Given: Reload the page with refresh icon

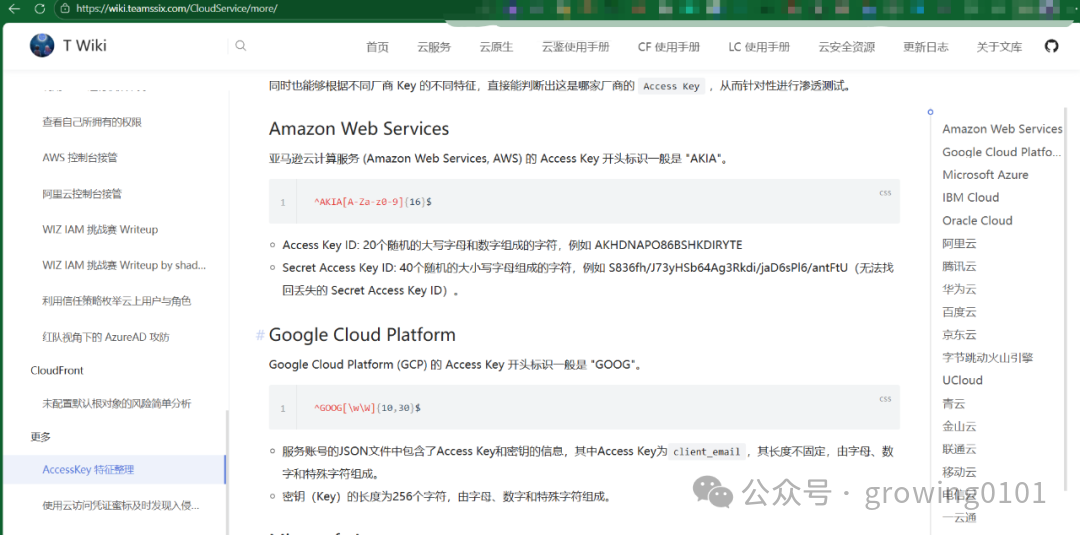Looking at the screenshot, I should coord(39,9).
